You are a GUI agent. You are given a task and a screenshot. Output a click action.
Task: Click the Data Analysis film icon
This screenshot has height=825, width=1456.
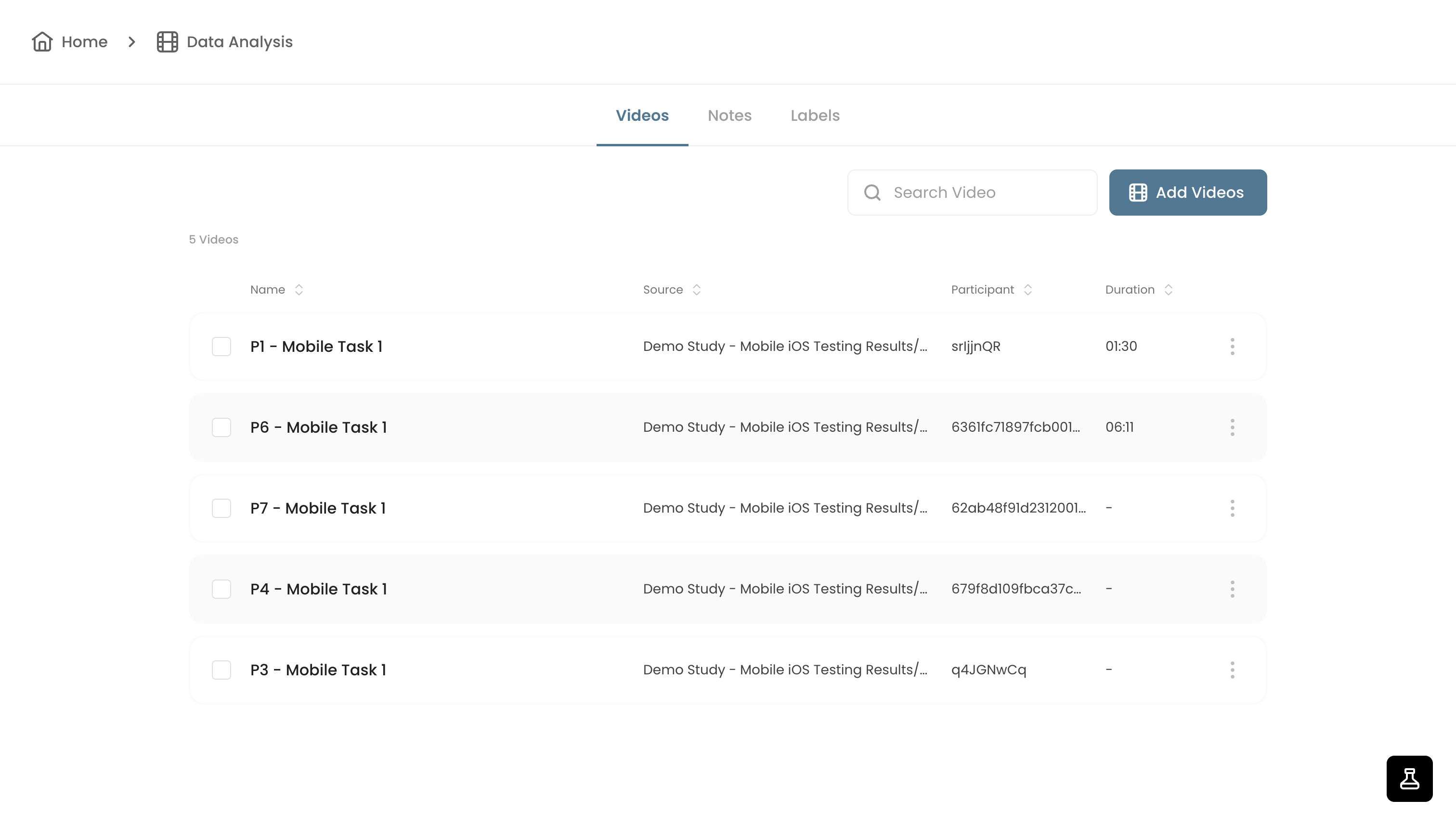(167, 42)
